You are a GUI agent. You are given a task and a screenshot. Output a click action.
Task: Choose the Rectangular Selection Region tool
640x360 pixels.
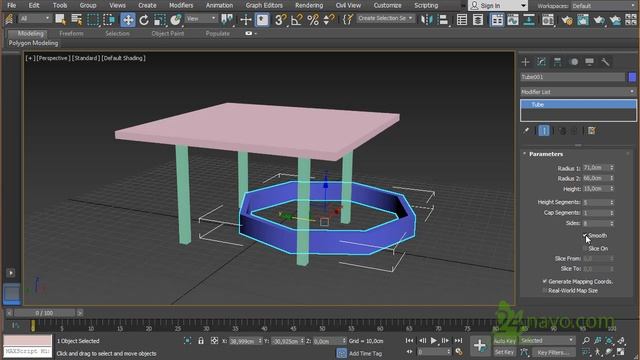point(93,19)
